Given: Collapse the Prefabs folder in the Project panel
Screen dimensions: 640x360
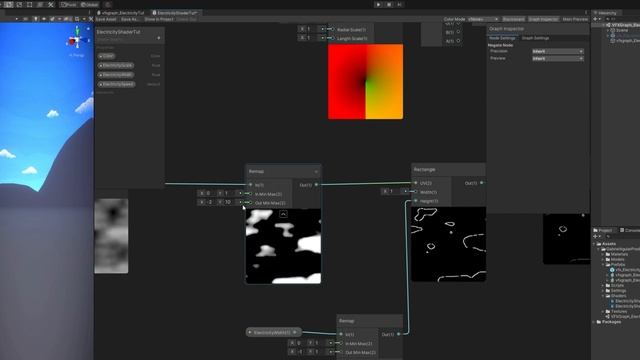Looking at the screenshot, I should (x=603, y=264).
